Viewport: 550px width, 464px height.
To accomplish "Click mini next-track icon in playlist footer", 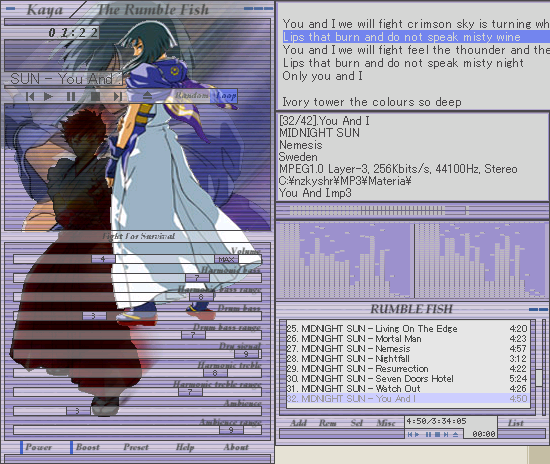I will pos(446,435).
